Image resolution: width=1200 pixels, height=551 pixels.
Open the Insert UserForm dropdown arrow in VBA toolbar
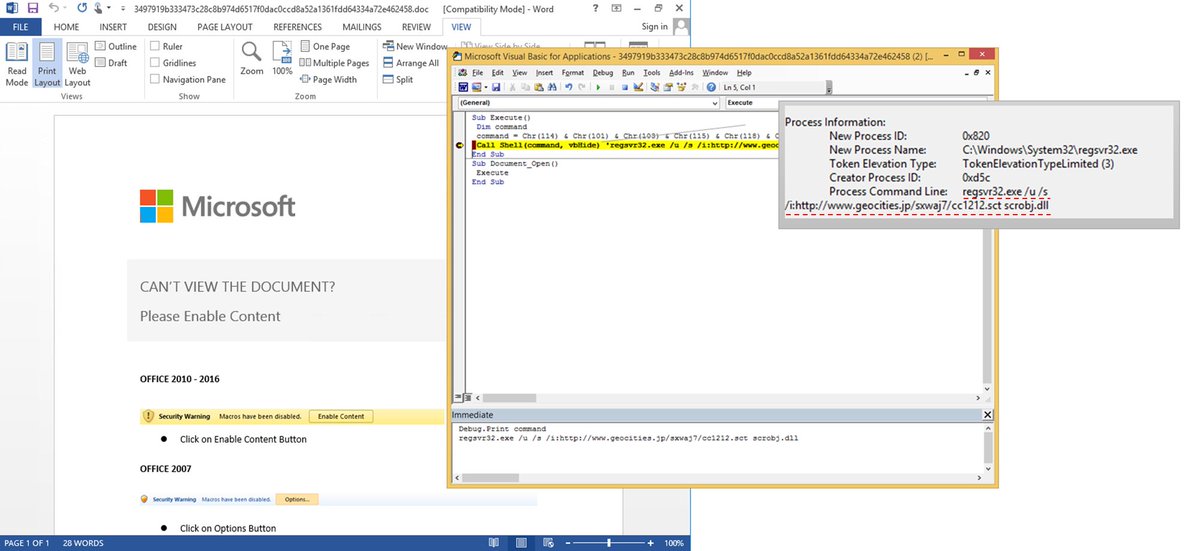pyautogui.click(x=486, y=87)
